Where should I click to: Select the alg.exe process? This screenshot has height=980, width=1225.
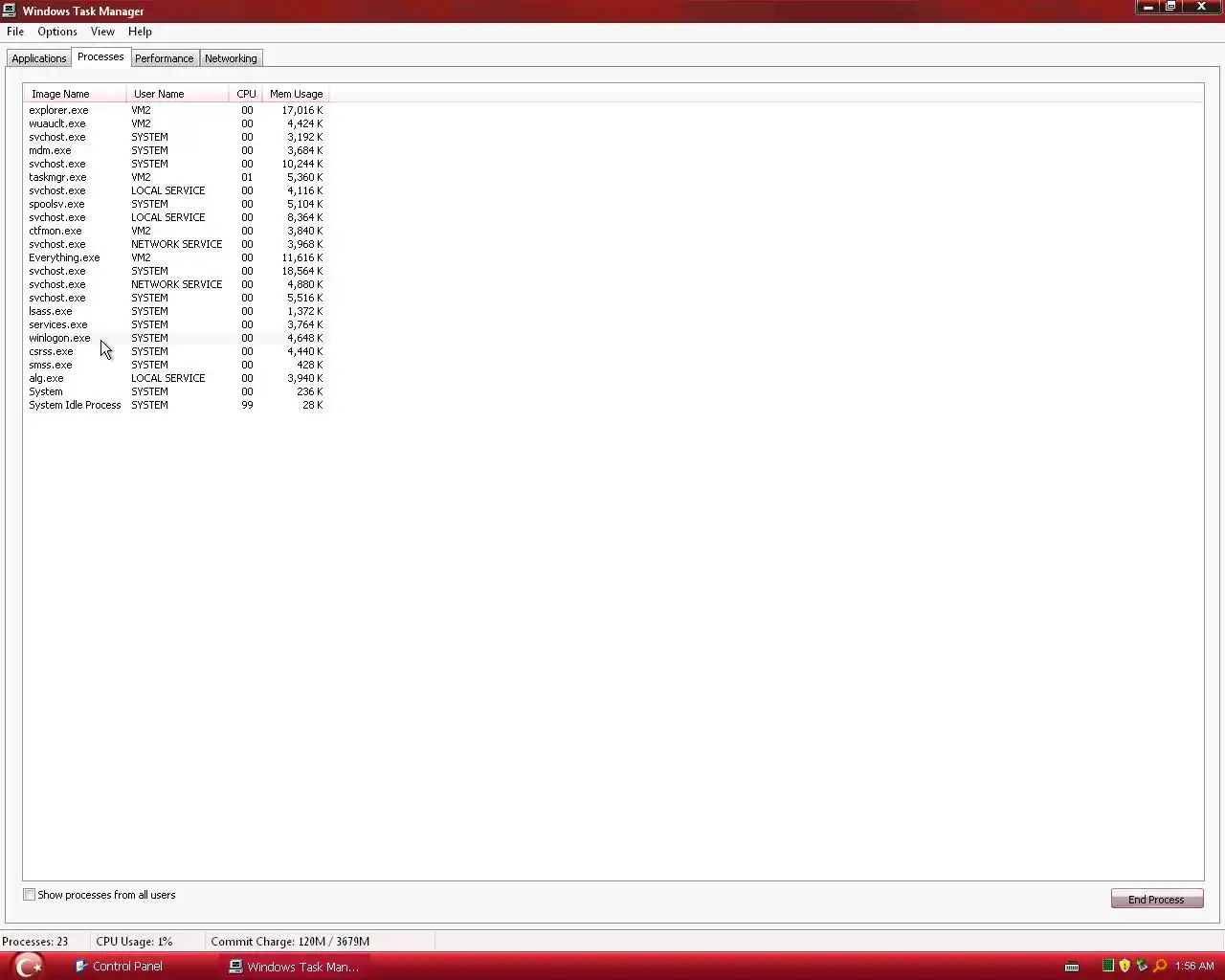[176, 378]
